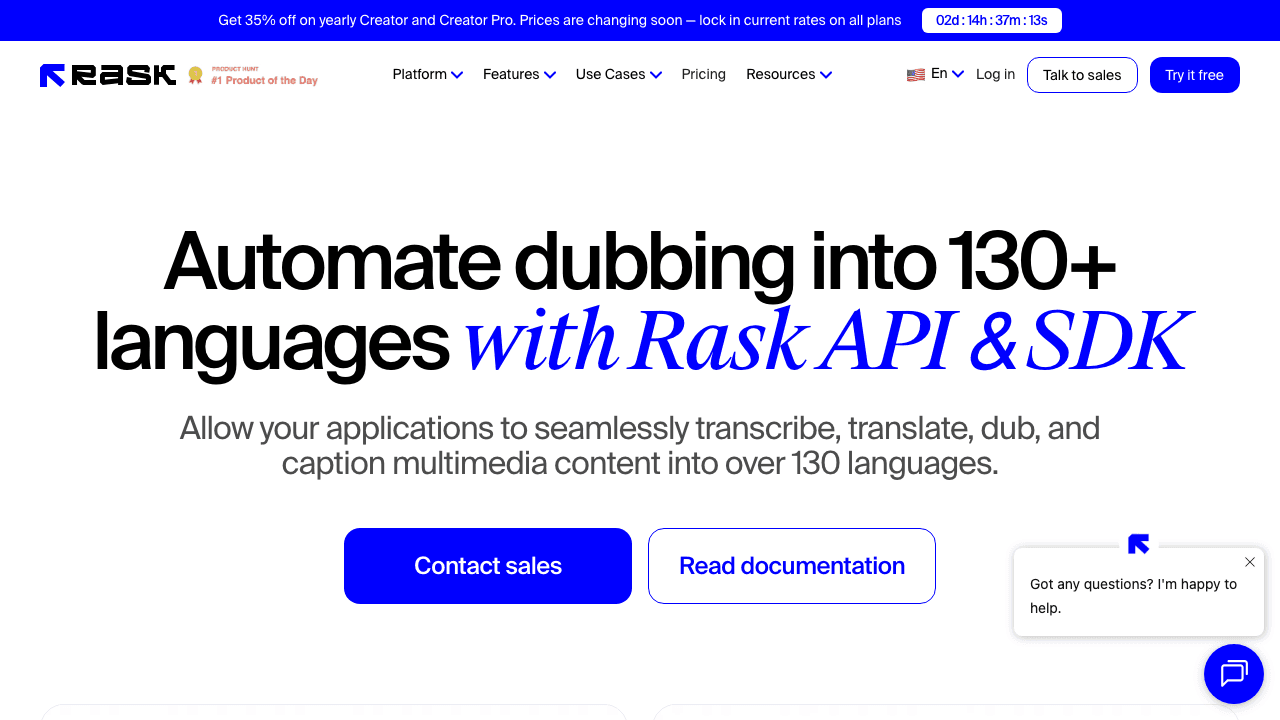The width and height of the screenshot is (1280, 720).
Task: Click Talk to sales
Action: pos(1082,74)
